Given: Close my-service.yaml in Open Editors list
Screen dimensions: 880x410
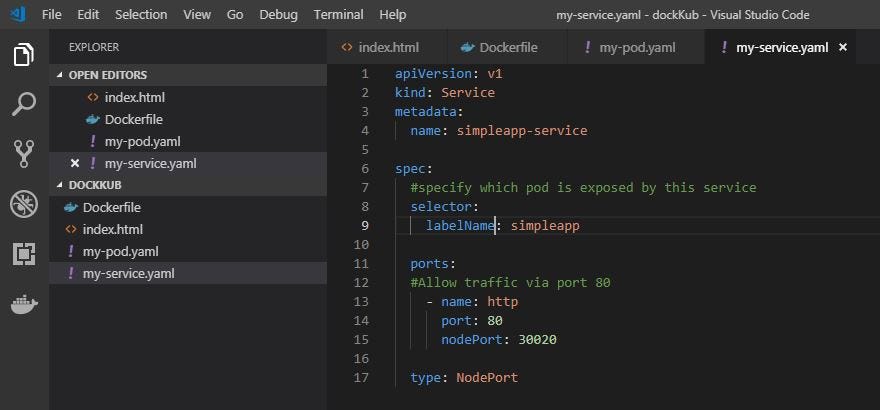Looking at the screenshot, I should [75, 164].
